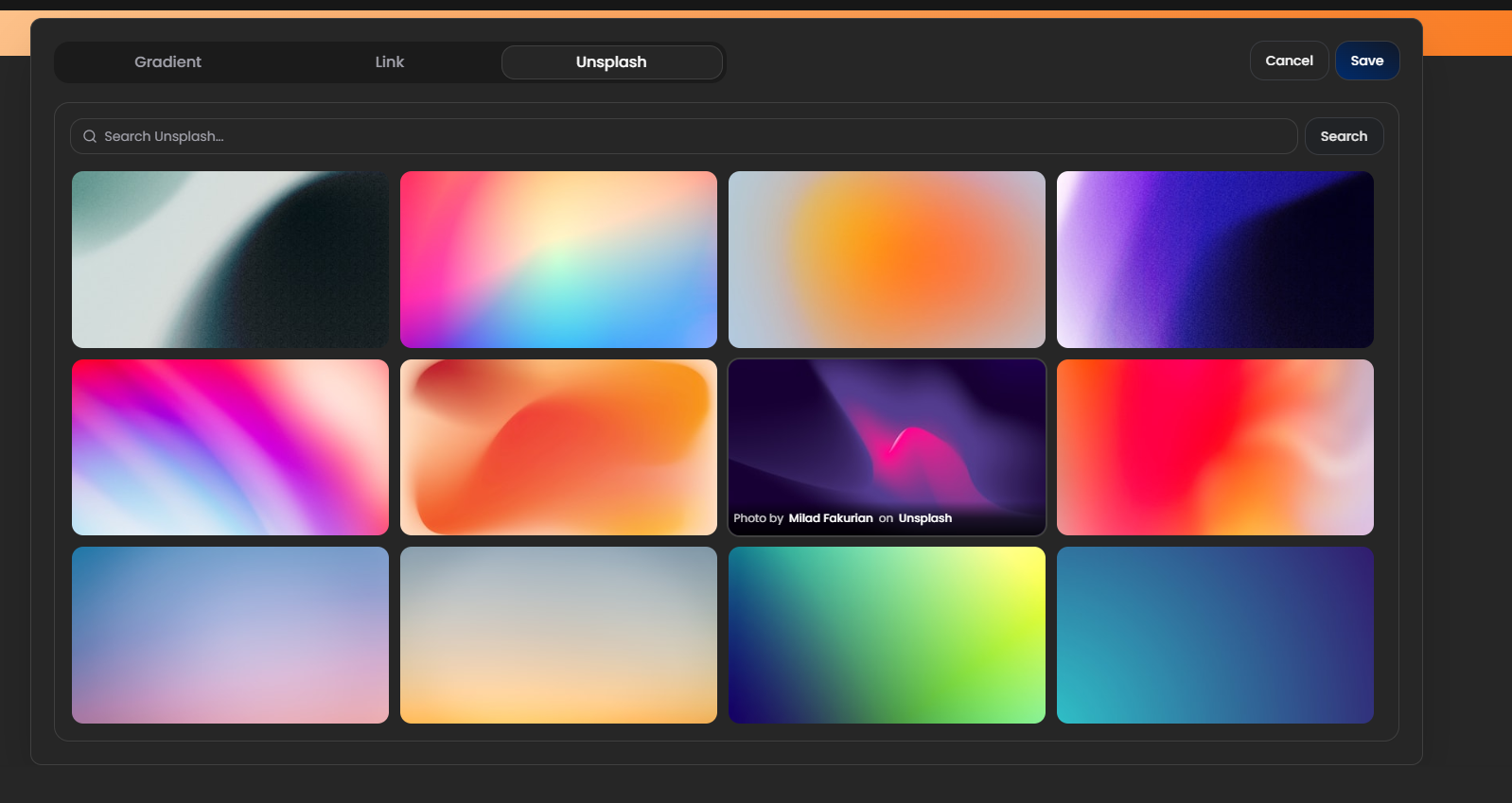Viewport: 1512px width, 803px height.
Task: Select the soft blue to pink gradient image
Action: click(x=230, y=635)
